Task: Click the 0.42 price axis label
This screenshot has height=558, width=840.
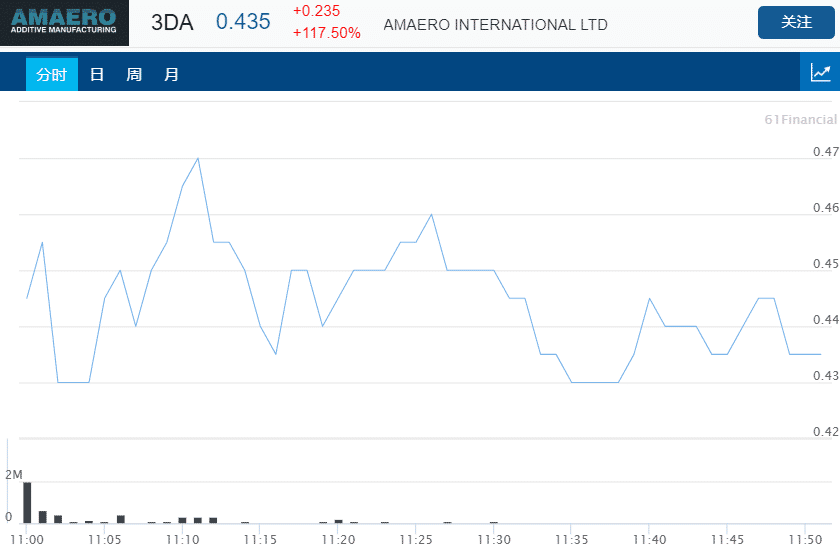Action: coord(825,432)
